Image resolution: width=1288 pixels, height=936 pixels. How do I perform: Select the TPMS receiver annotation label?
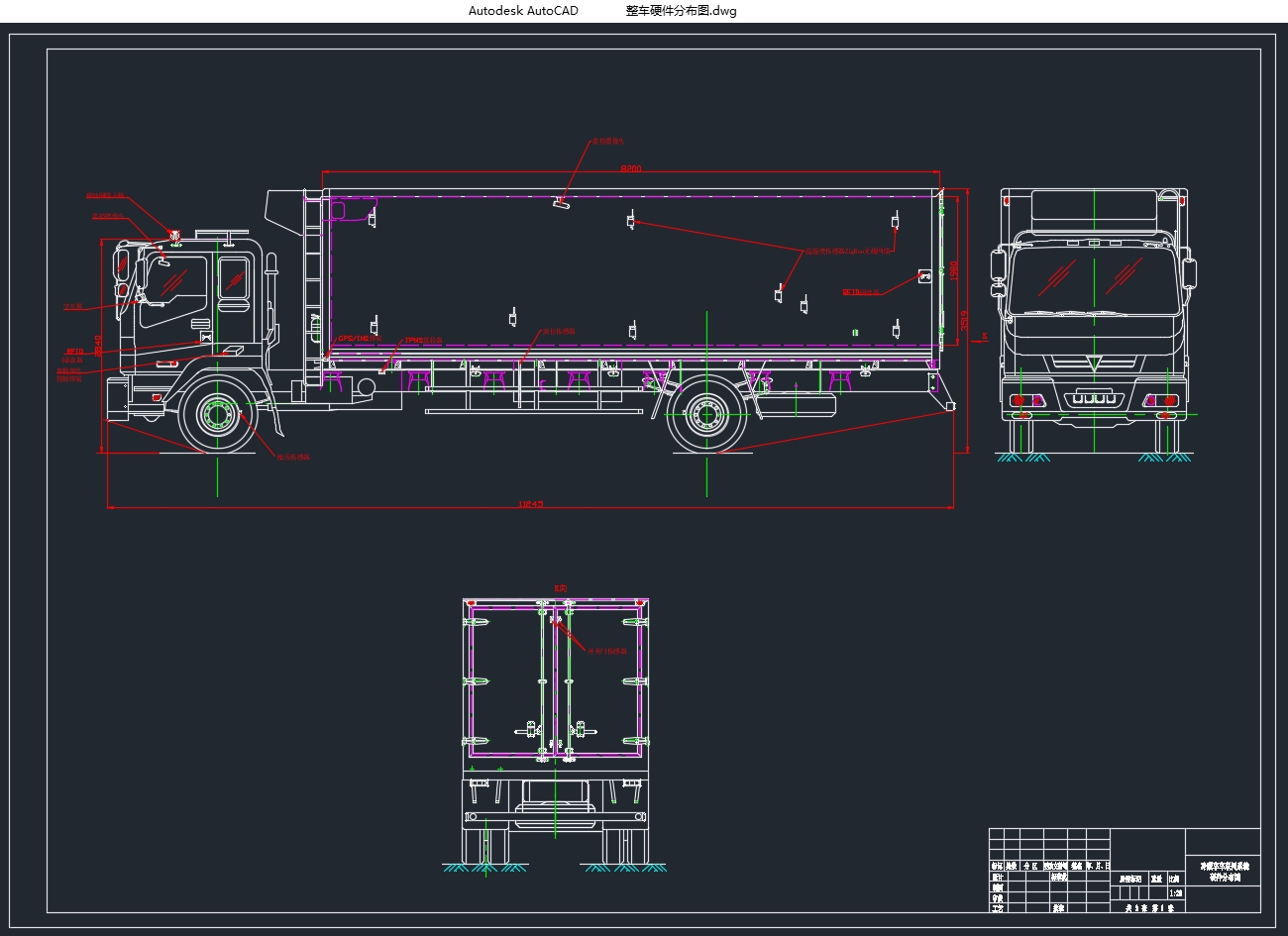click(x=422, y=341)
